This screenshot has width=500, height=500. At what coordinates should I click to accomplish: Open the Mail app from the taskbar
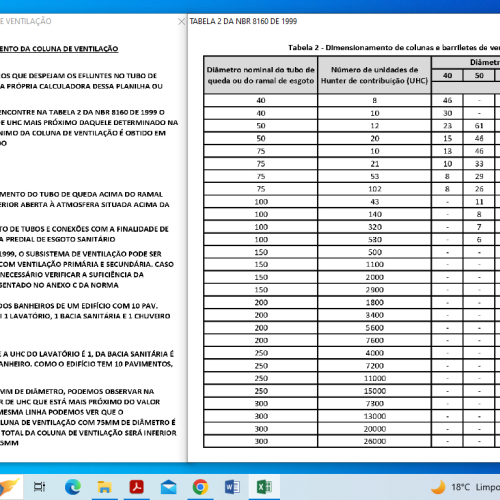click(168, 487)
